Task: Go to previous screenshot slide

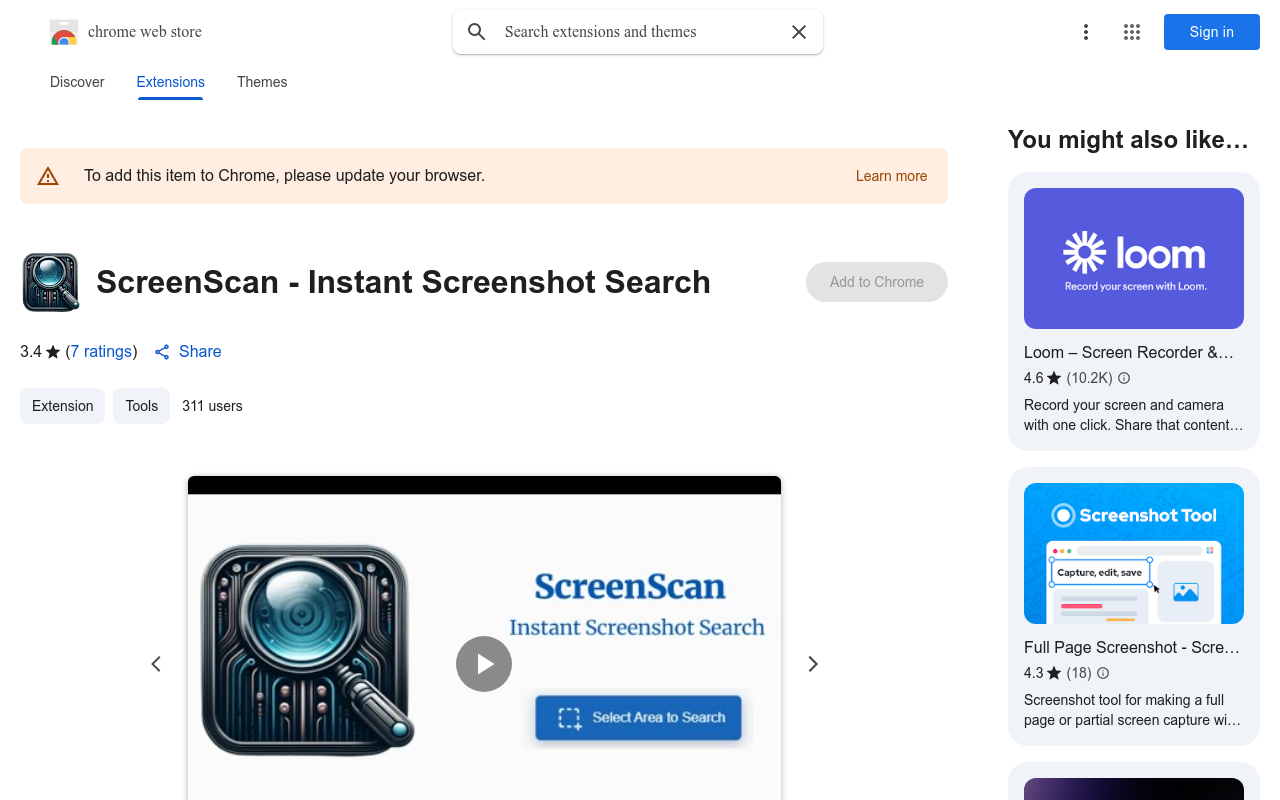Action: point(156,664)
